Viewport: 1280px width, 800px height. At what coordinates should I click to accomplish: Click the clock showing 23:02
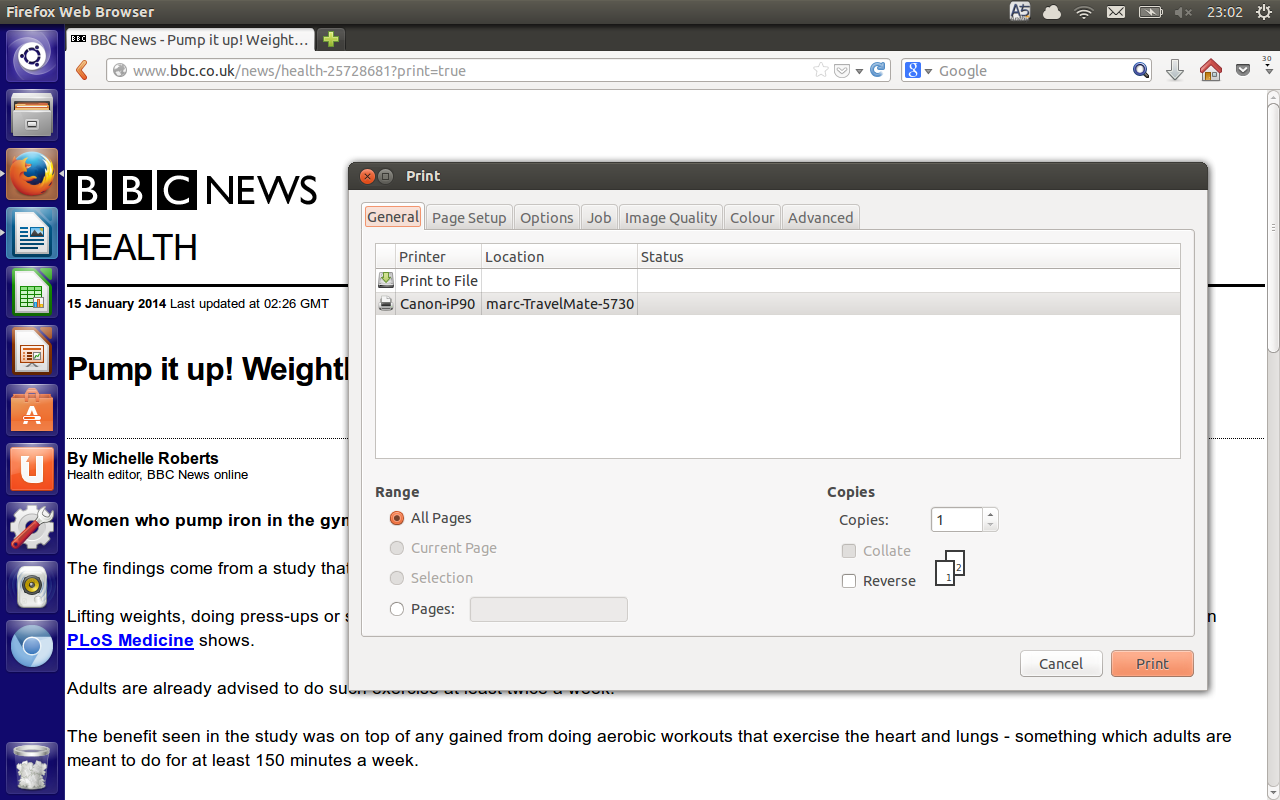click(x=1225, y=12)
